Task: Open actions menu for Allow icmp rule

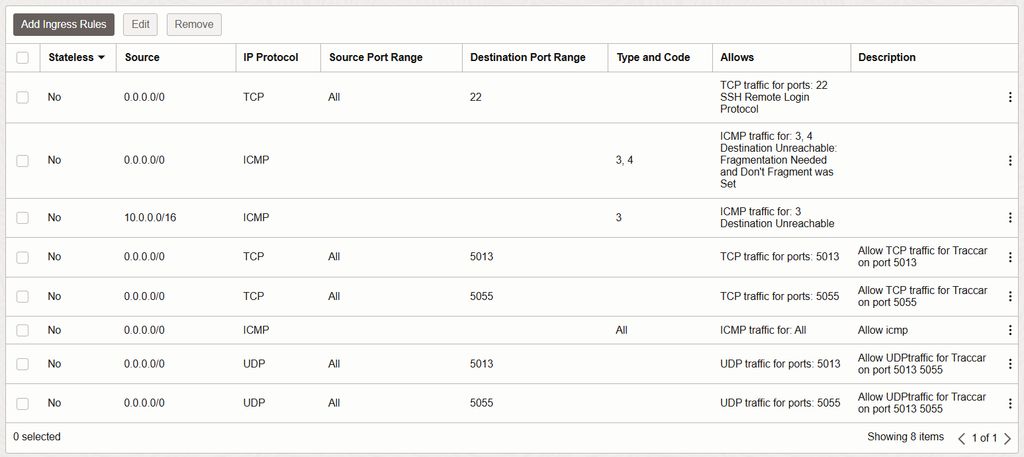Action: (x=1010, y=330)
